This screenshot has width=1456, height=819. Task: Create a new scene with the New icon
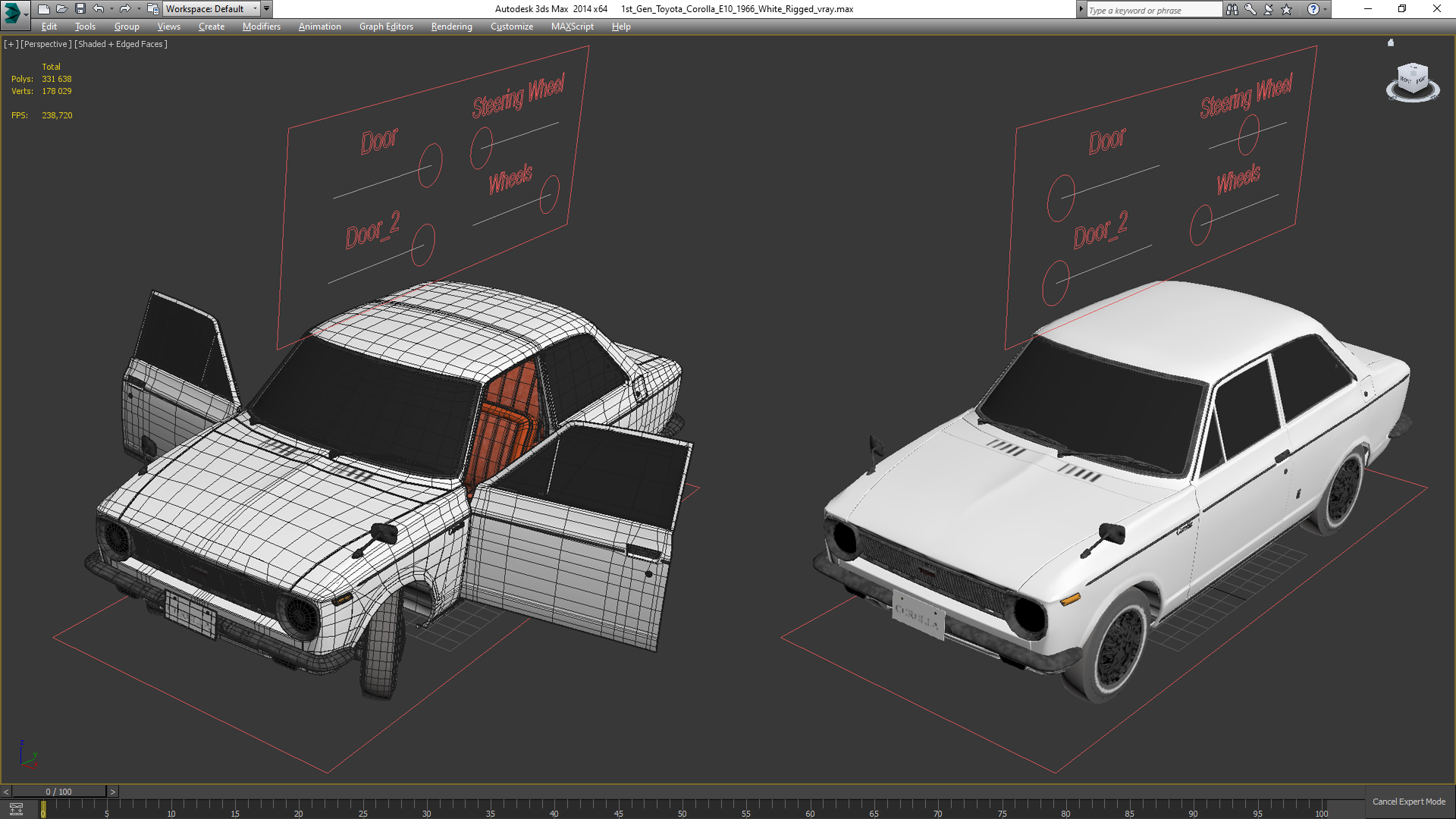44,9
